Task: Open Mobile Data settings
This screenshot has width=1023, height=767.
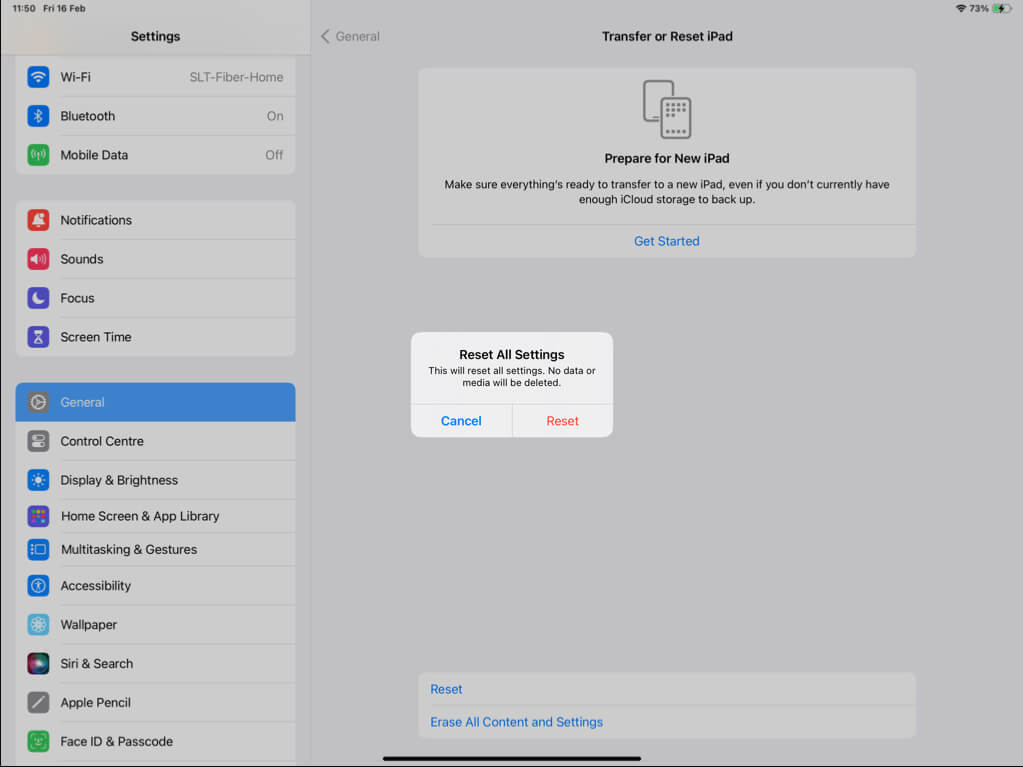Action: [x=155, y=155]
